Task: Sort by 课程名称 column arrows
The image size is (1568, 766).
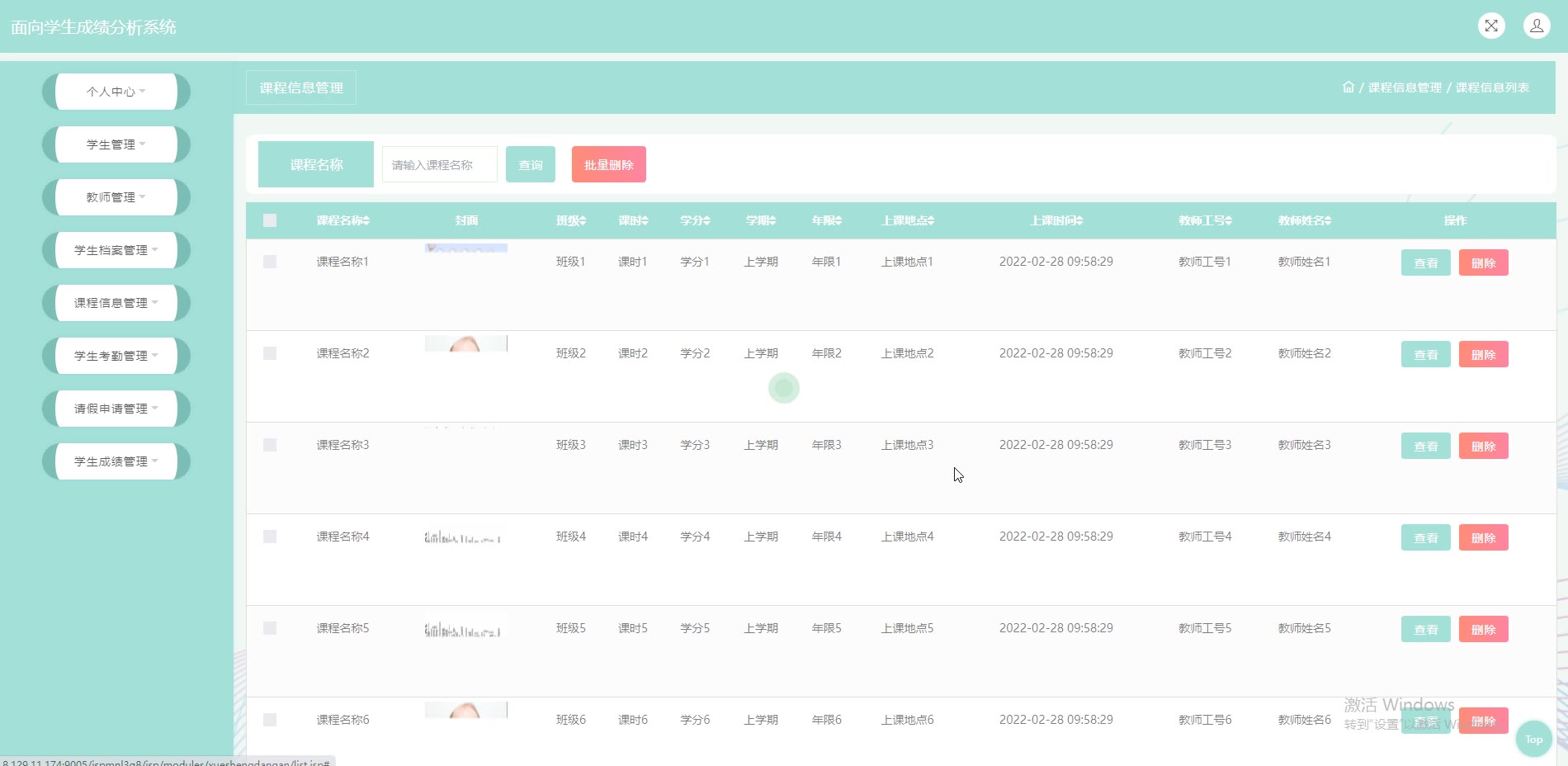Action: tap(366, 220)
